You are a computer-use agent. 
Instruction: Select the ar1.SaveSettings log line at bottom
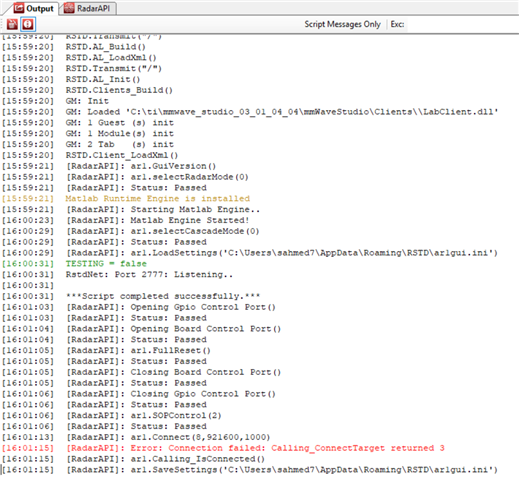click(250, 470)
